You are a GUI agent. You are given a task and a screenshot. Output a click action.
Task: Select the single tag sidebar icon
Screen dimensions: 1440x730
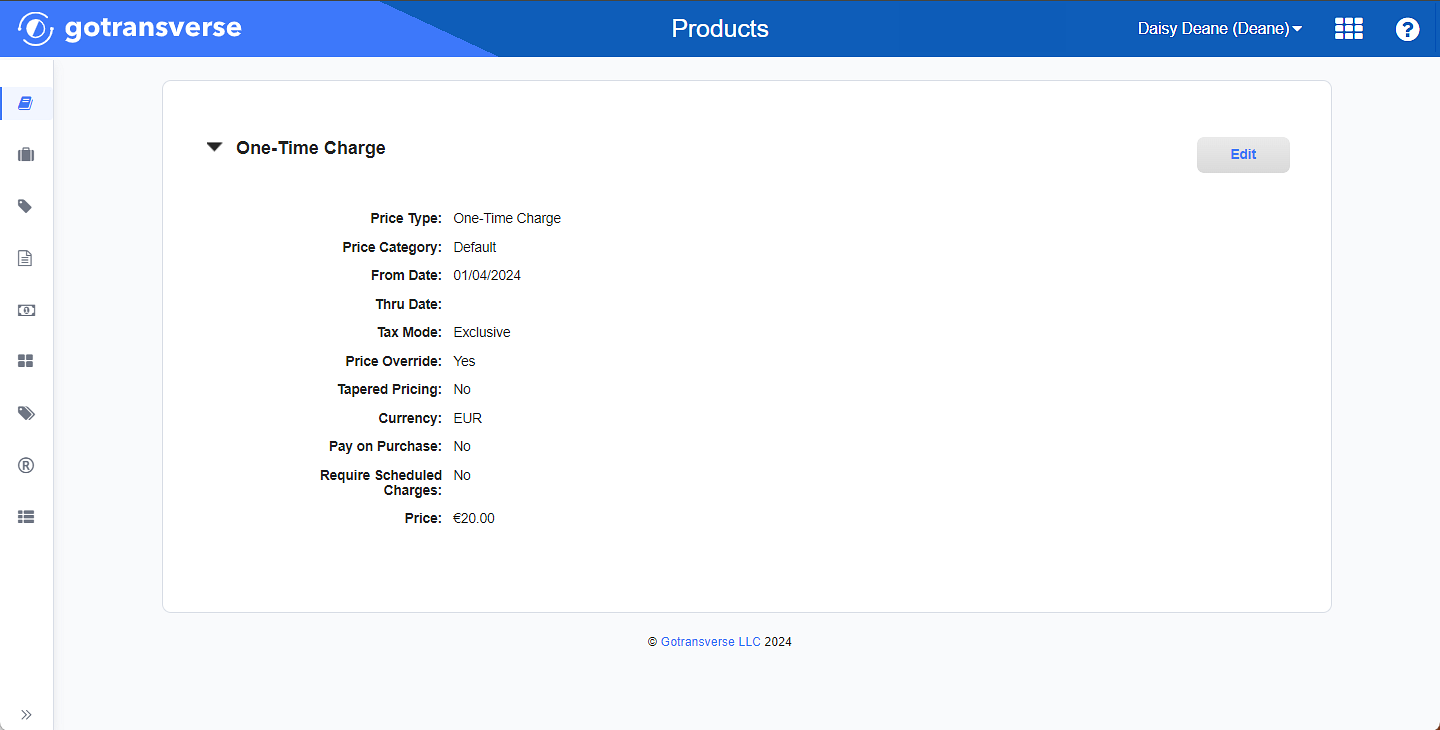(x=26, y=206)
